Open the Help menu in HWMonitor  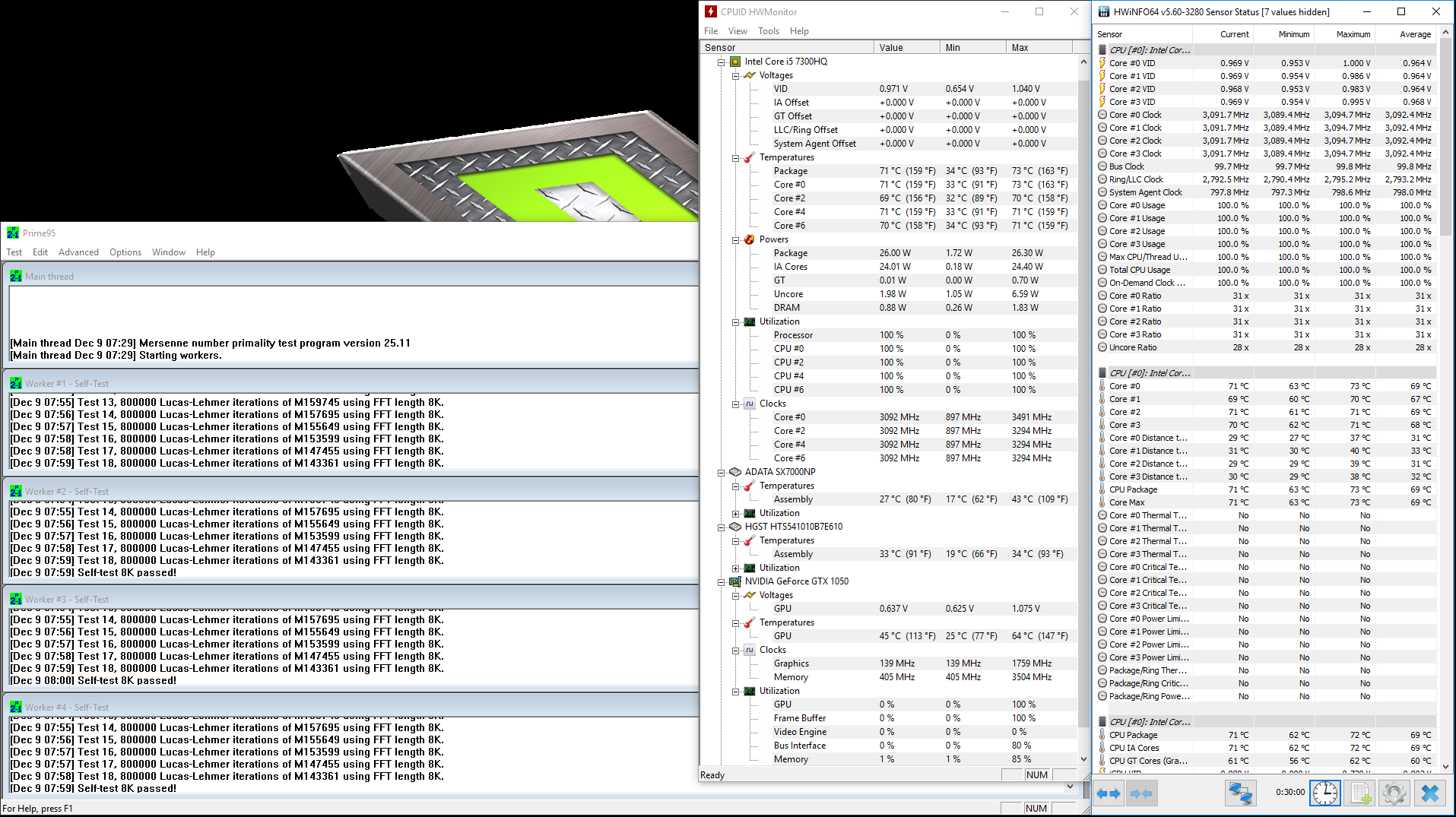click(799, 31)
